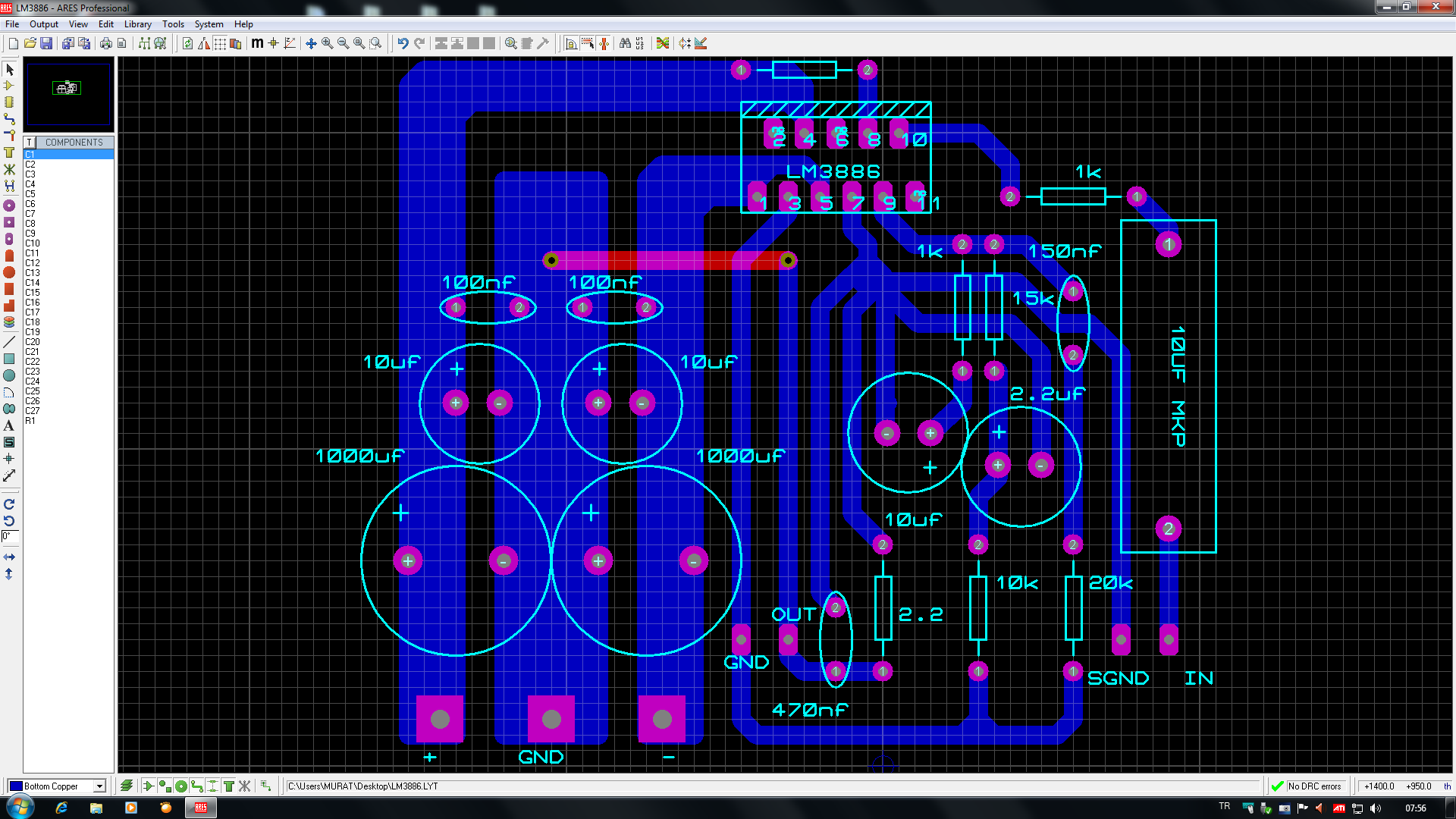Save the layout with floppy icon

[x=46, y=43]
